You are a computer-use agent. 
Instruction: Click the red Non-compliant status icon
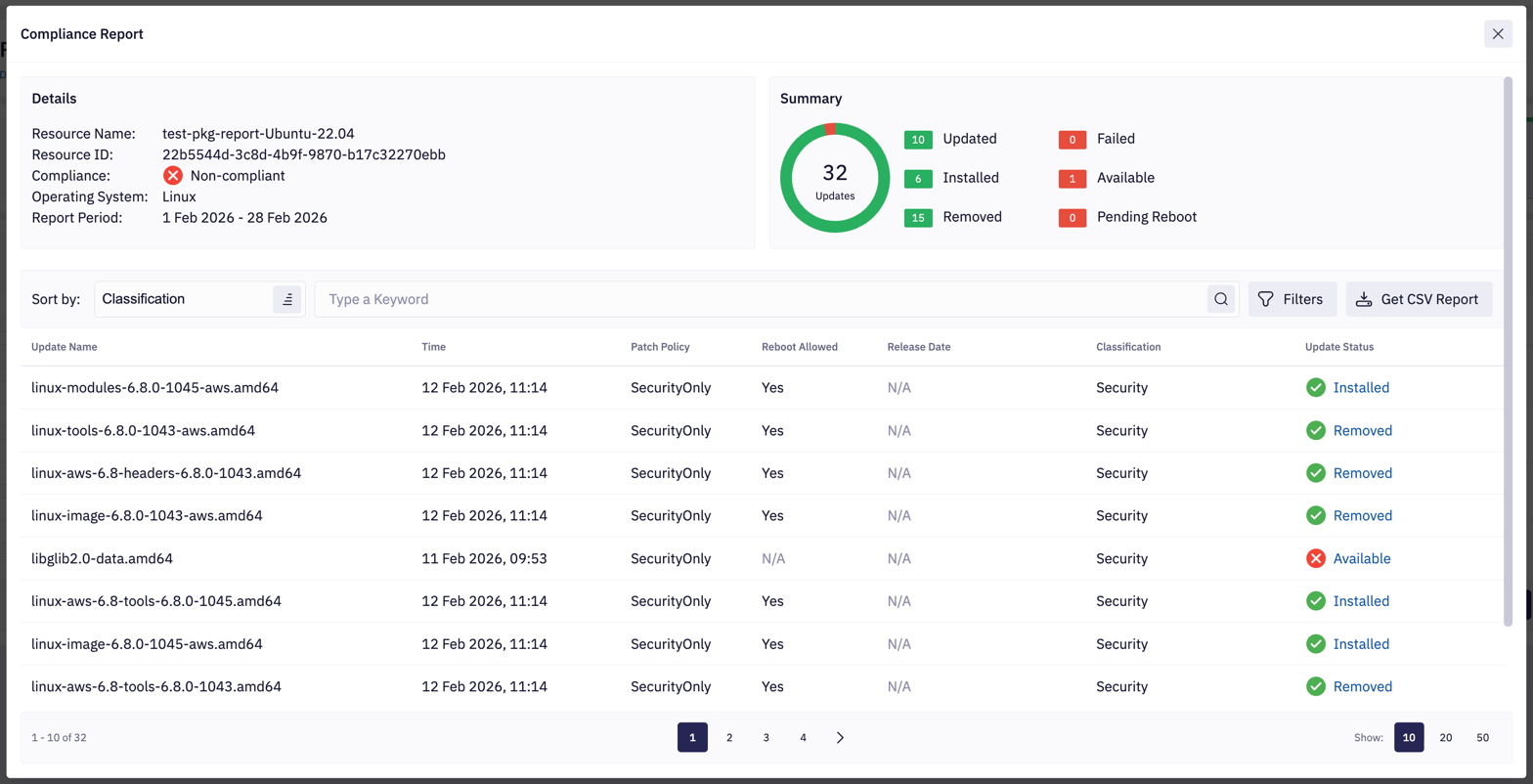tap(173, 176)
